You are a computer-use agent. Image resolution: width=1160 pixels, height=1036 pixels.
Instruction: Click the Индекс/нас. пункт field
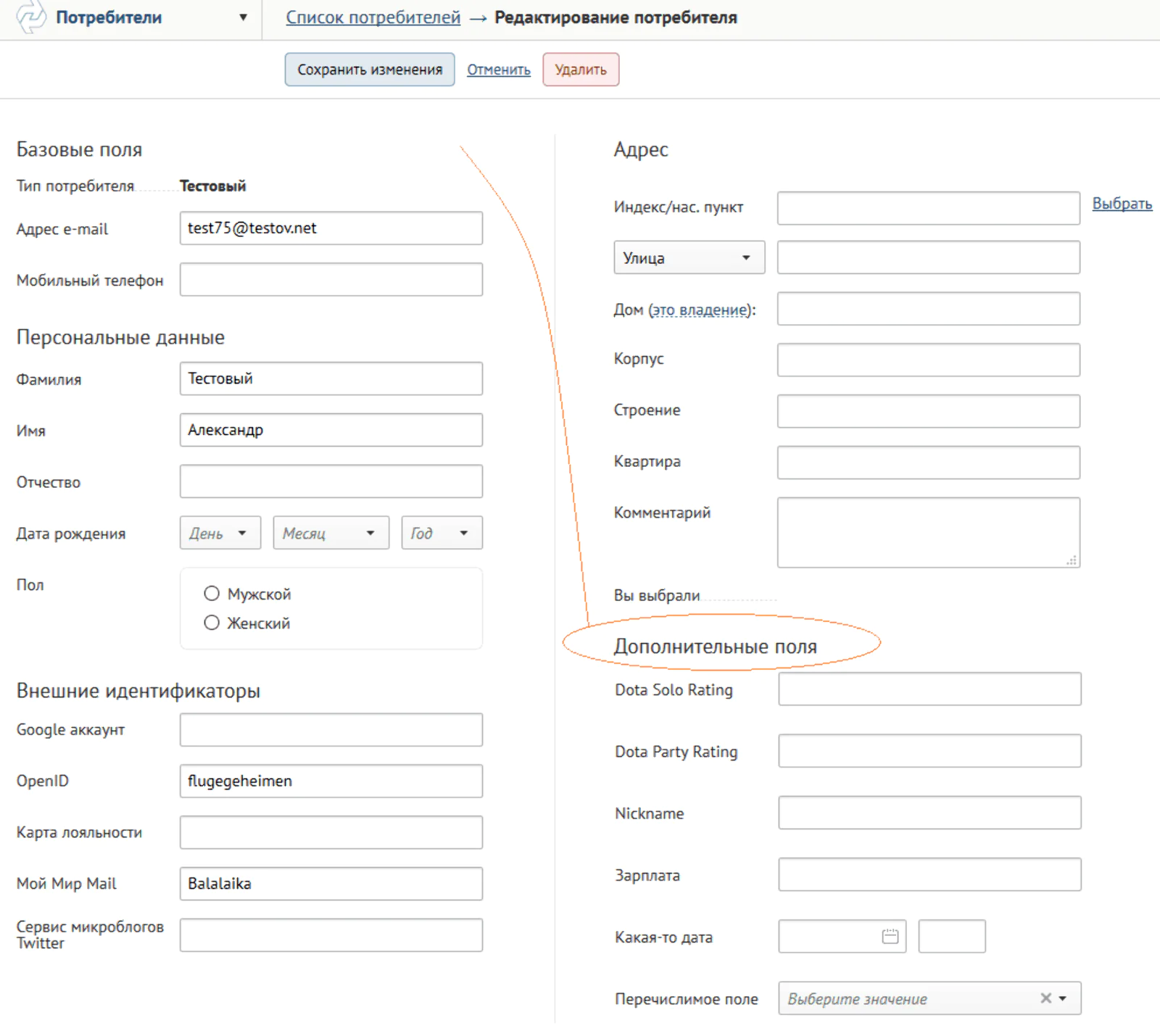[929, 209]
